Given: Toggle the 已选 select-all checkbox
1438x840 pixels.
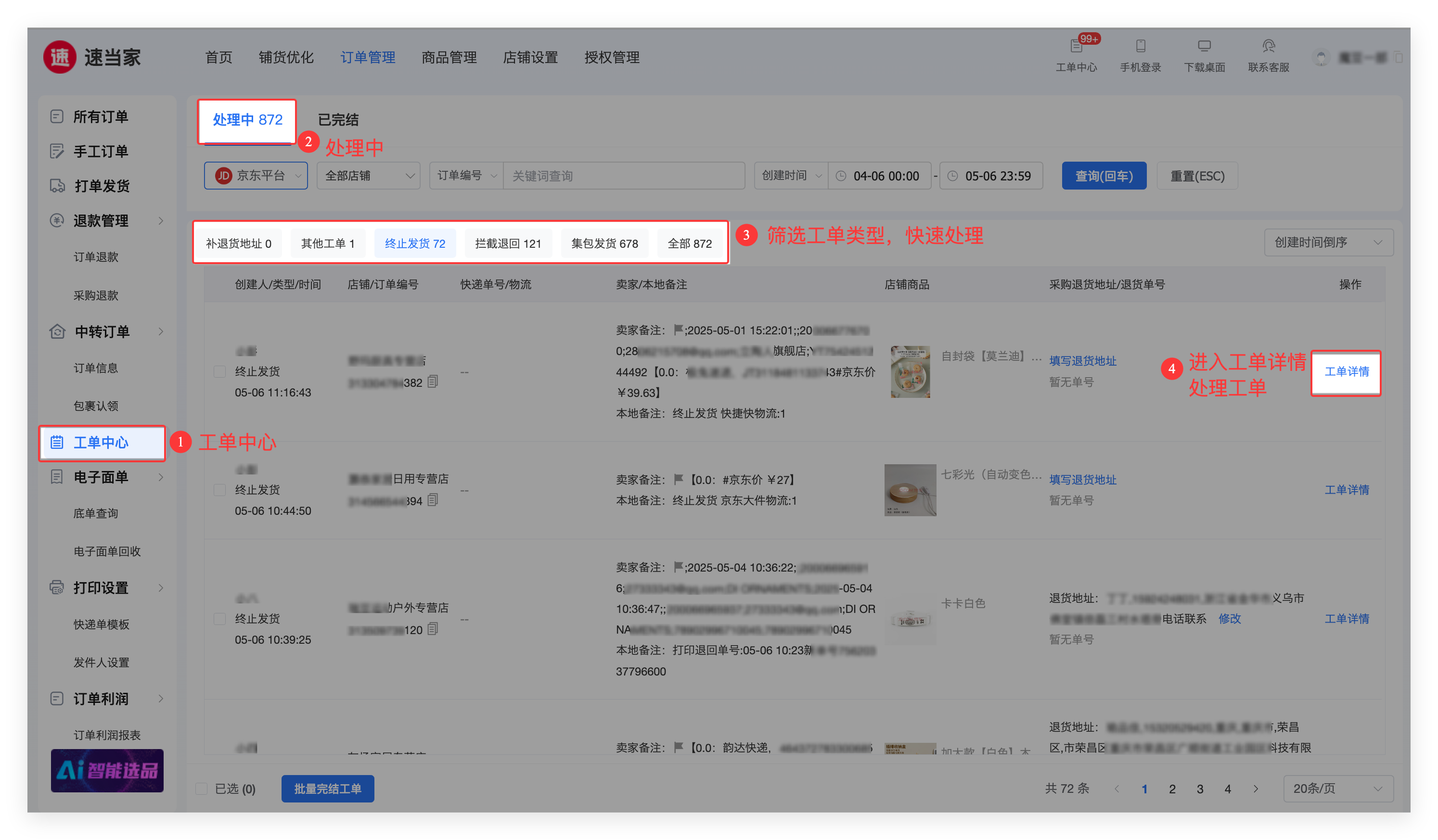Looking at the screenshot, I should click(202, 789).
